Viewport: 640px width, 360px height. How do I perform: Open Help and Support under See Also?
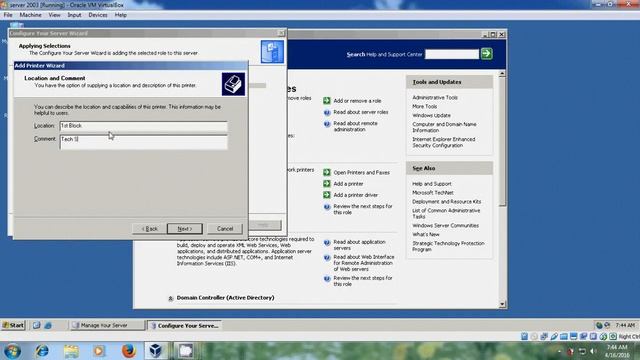[x=432, y=184]
